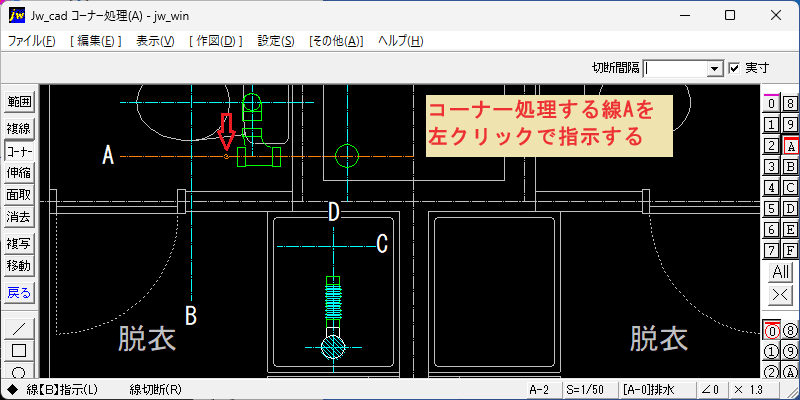Image resolution: width=800 pixels, height=400 pixels.
Task: Toggle layer group C square button
Action: pyautogui.click(x=790, y=187)
